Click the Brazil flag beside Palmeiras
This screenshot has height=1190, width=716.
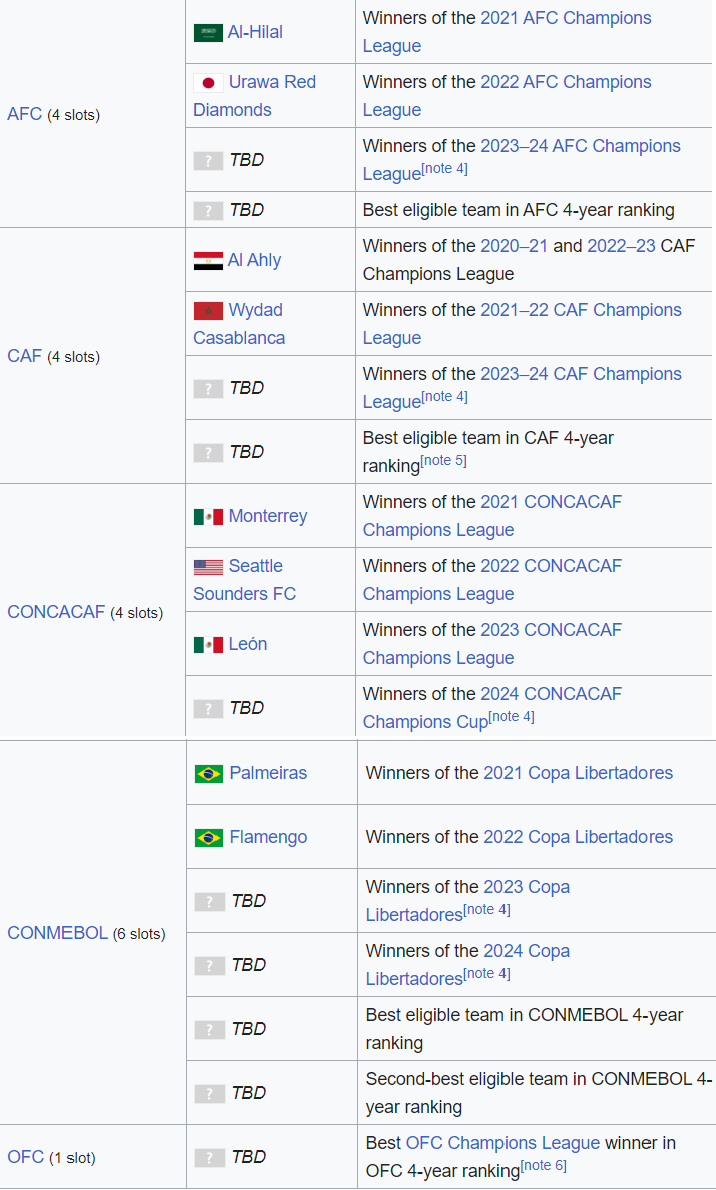pyautogui.click(x=209, y=774)
